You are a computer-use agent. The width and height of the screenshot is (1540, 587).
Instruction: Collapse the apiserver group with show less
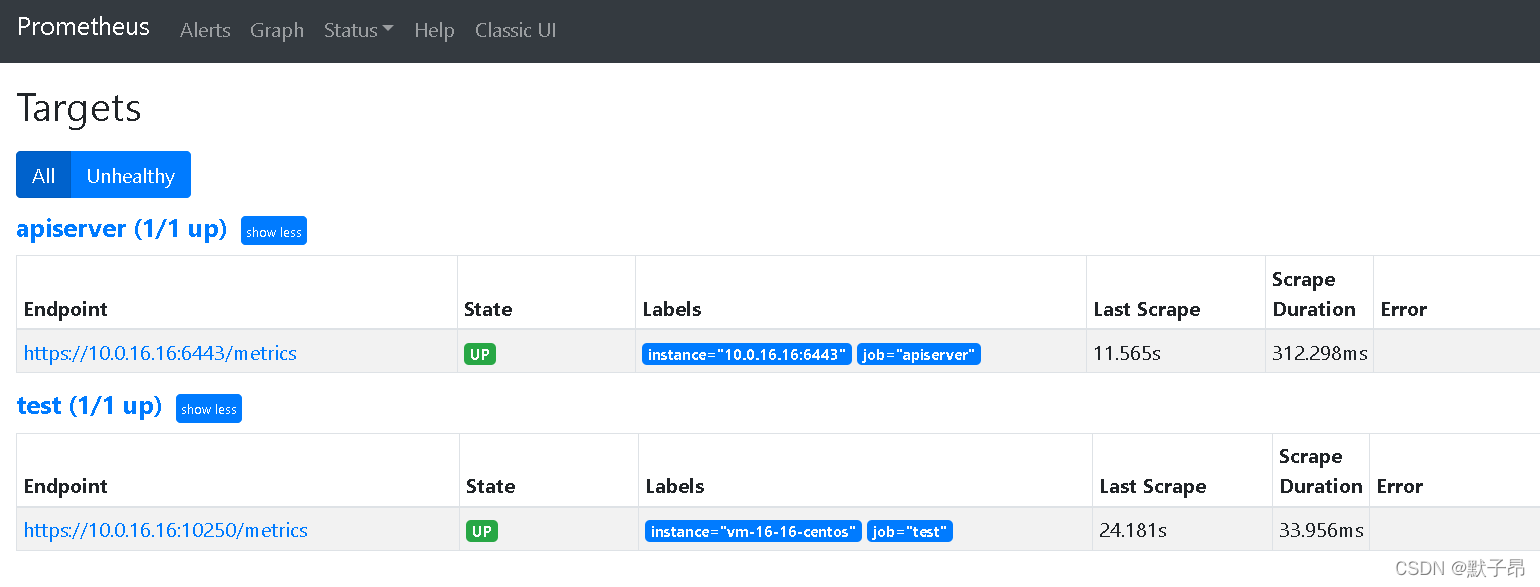(x=273, y=231)
